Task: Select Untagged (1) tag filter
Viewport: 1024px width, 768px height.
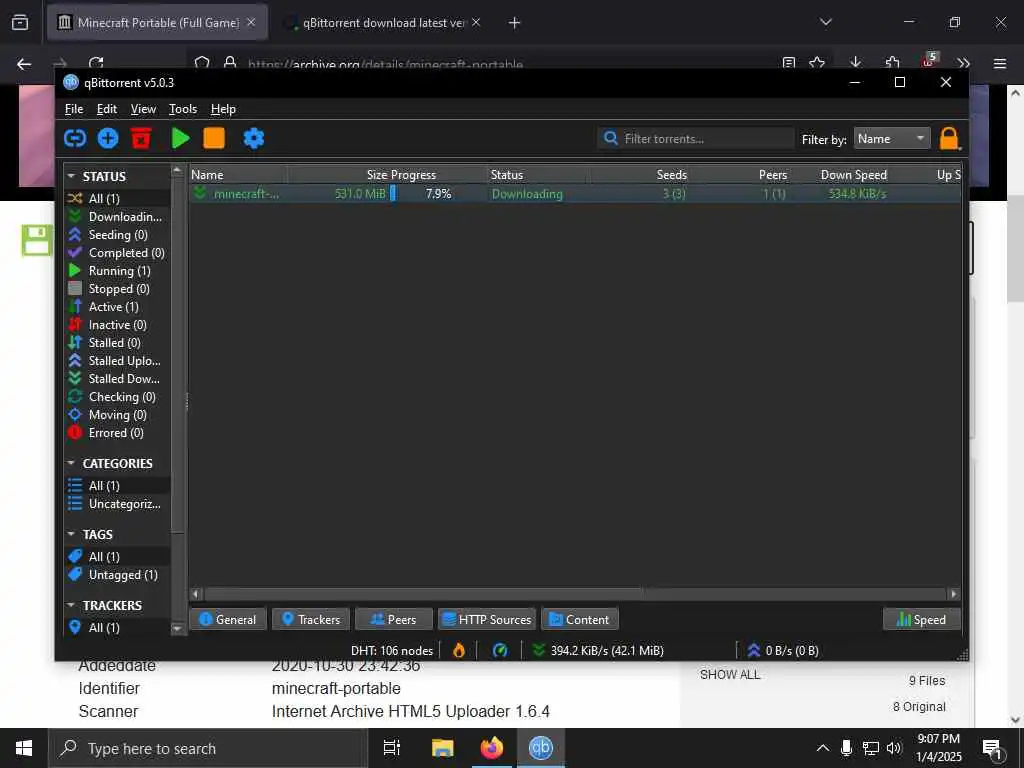Action: pos(117,575)
